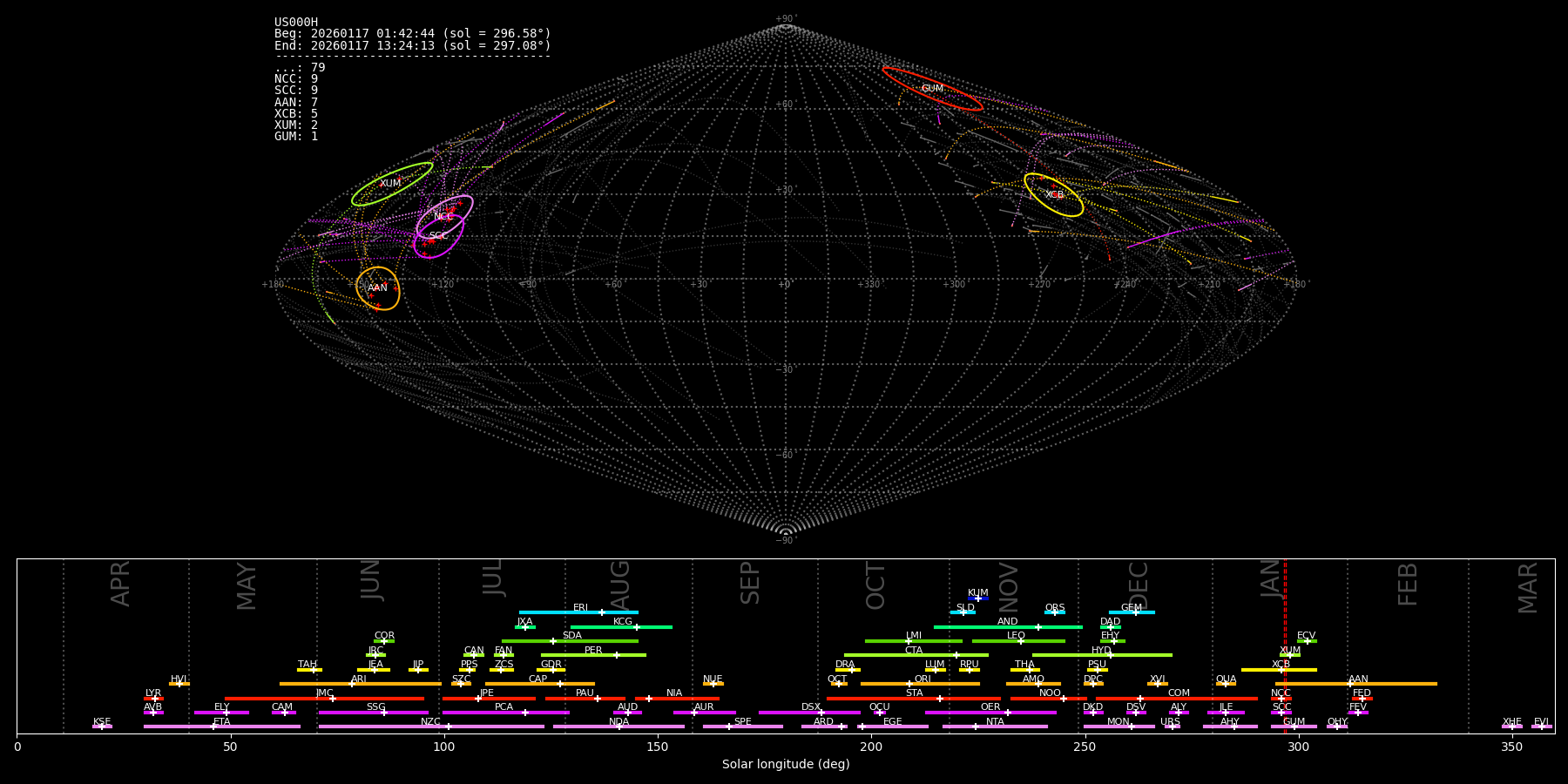Click the NOV month label in the timeline
This screenshot has height=784, width=1568.
tap(1008, 585)
